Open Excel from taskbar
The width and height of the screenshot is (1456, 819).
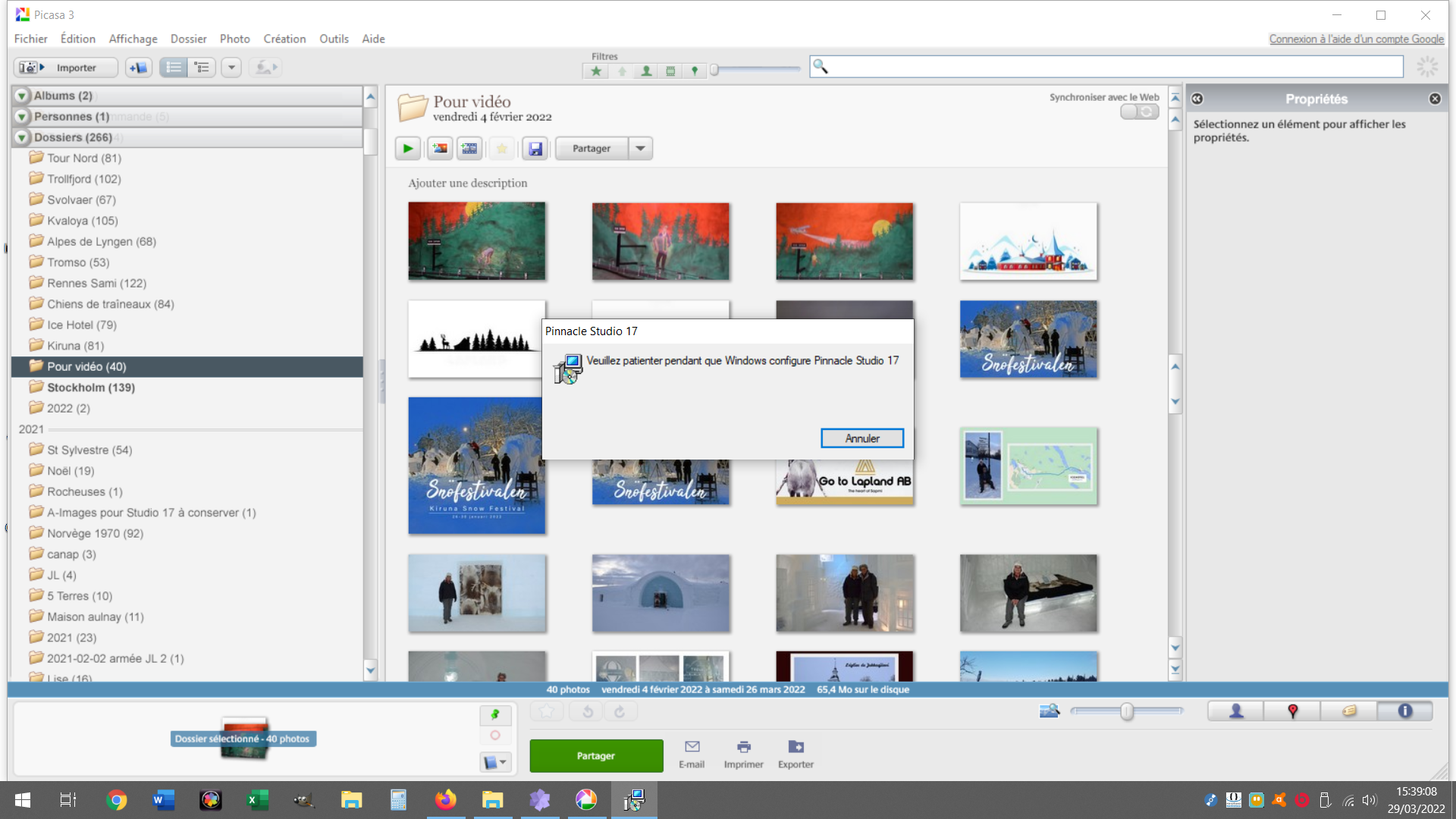tap(258, 800)
